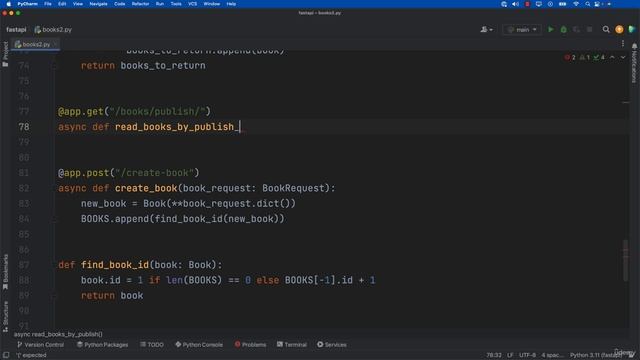The height and width of the screenshot is (360, 640).
Task: Open the File menu
Action: coord(48,4)
